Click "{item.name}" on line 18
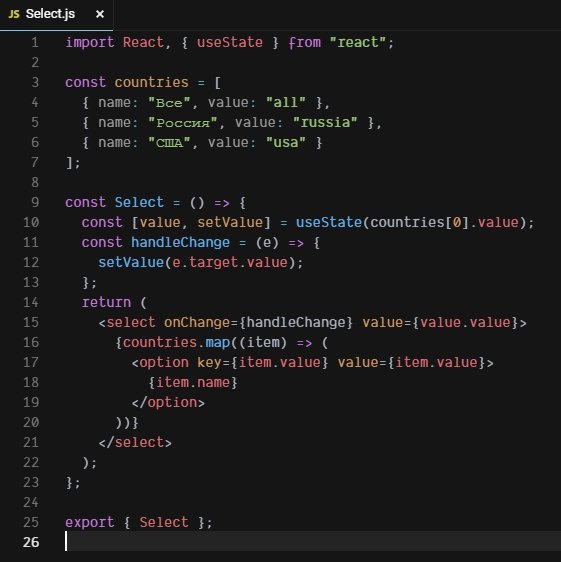Screen dimensions: 561x562 pos(193,382)
